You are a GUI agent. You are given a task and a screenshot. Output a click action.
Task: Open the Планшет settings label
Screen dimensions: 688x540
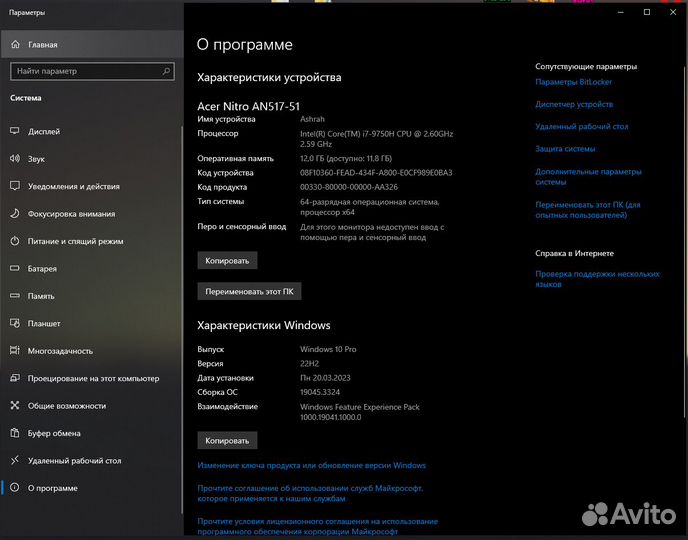click(x=44, y=323)
